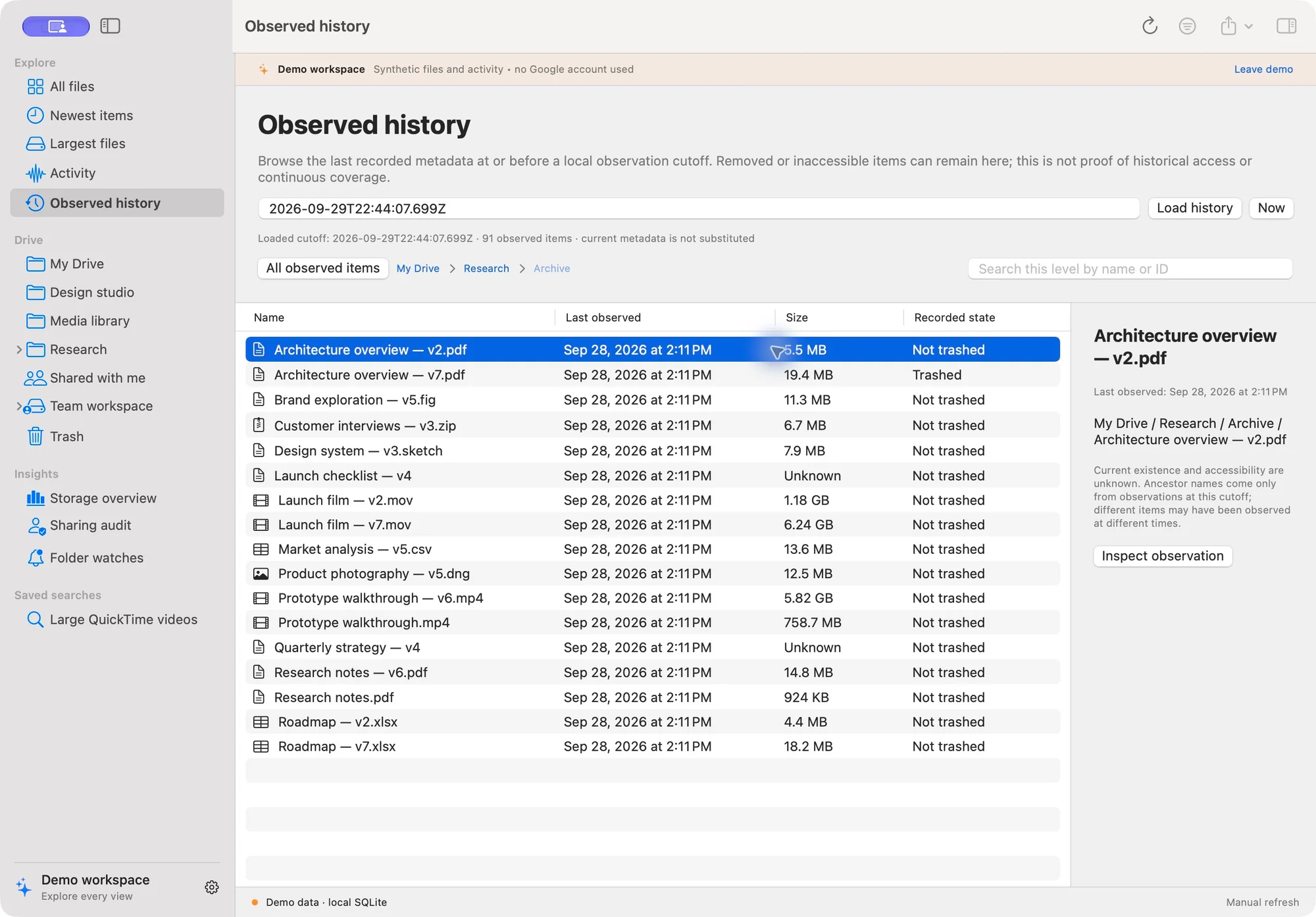Click the Now button

coord(1271,208)
